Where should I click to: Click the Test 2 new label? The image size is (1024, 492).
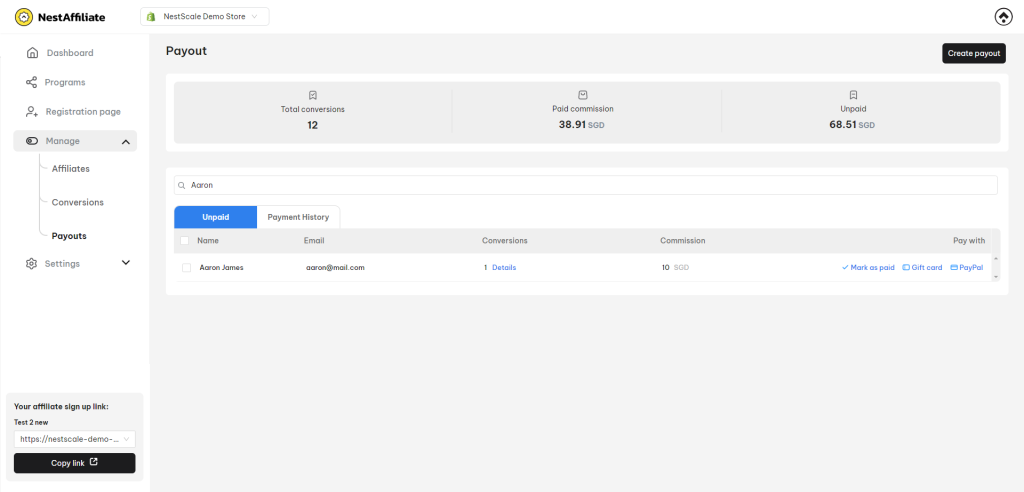coord(31,422)
